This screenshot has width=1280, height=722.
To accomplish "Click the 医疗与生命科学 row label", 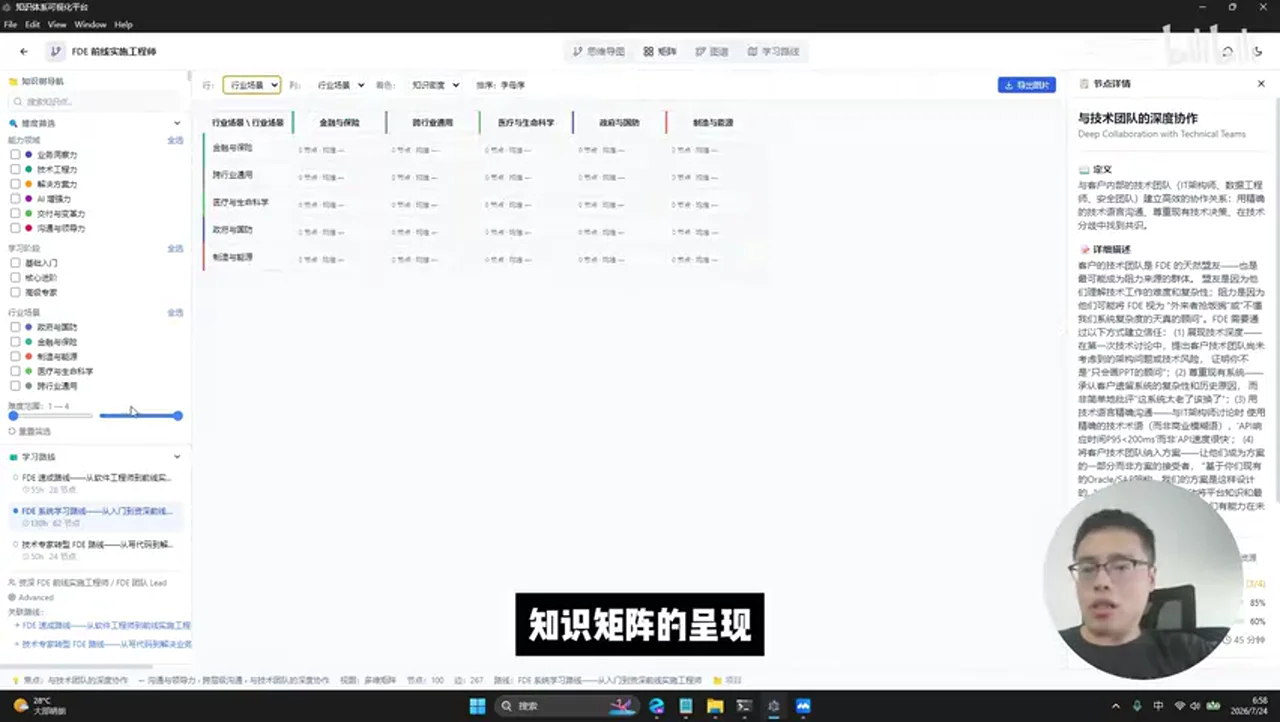I will 240,202.
